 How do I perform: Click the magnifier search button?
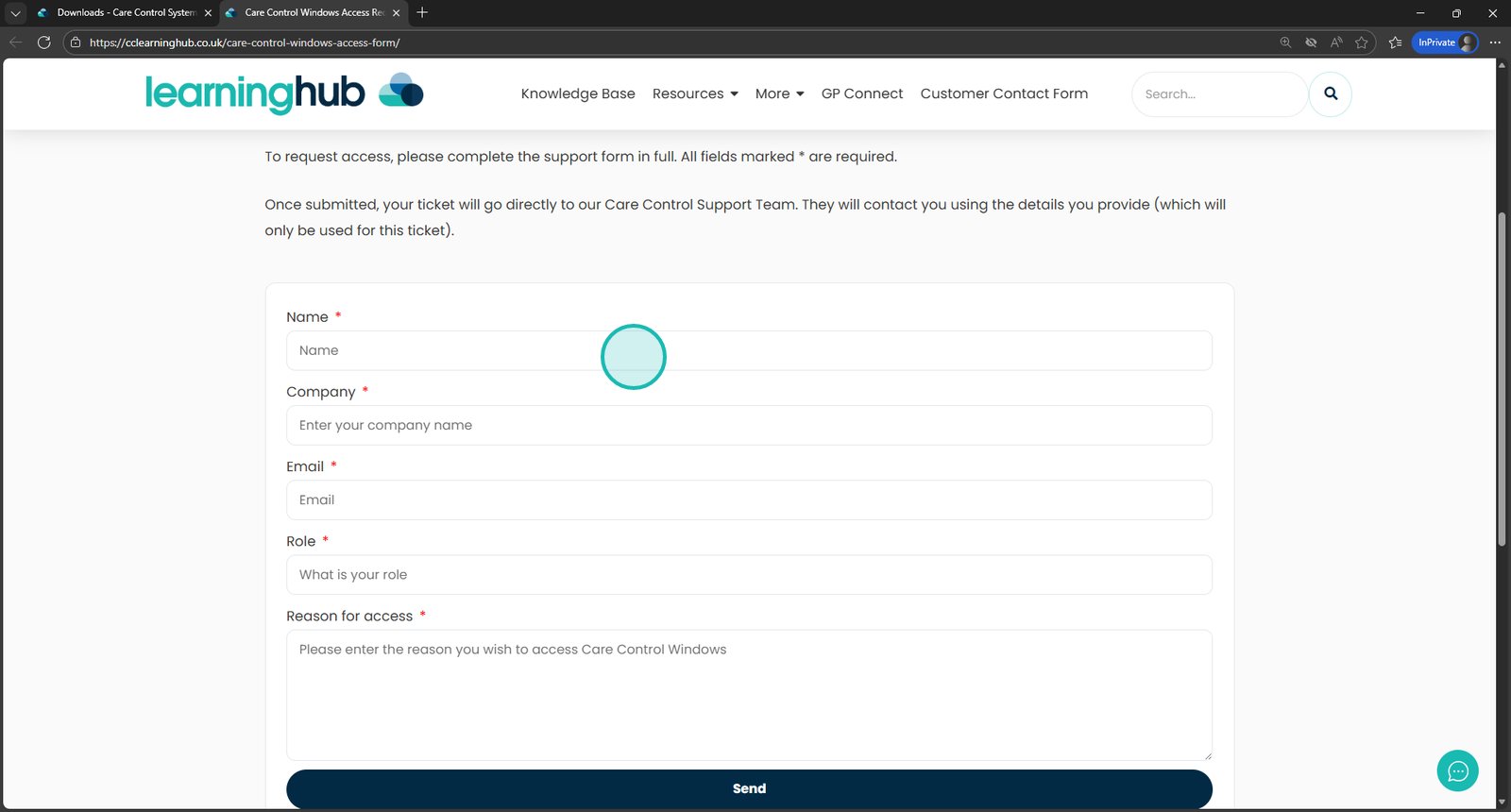pos(1331,93)
